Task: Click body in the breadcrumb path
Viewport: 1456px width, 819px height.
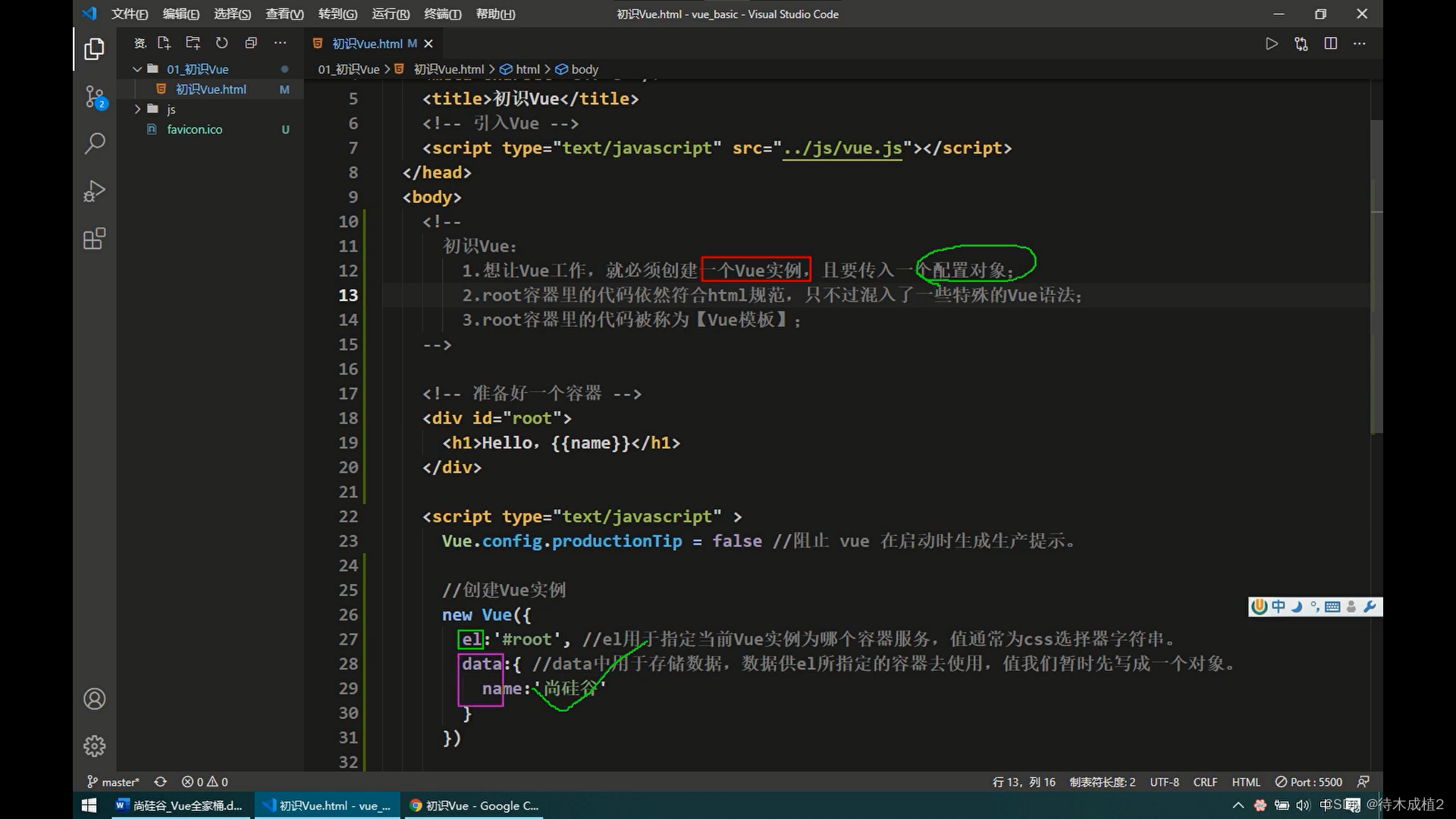Action: (585, 69)
